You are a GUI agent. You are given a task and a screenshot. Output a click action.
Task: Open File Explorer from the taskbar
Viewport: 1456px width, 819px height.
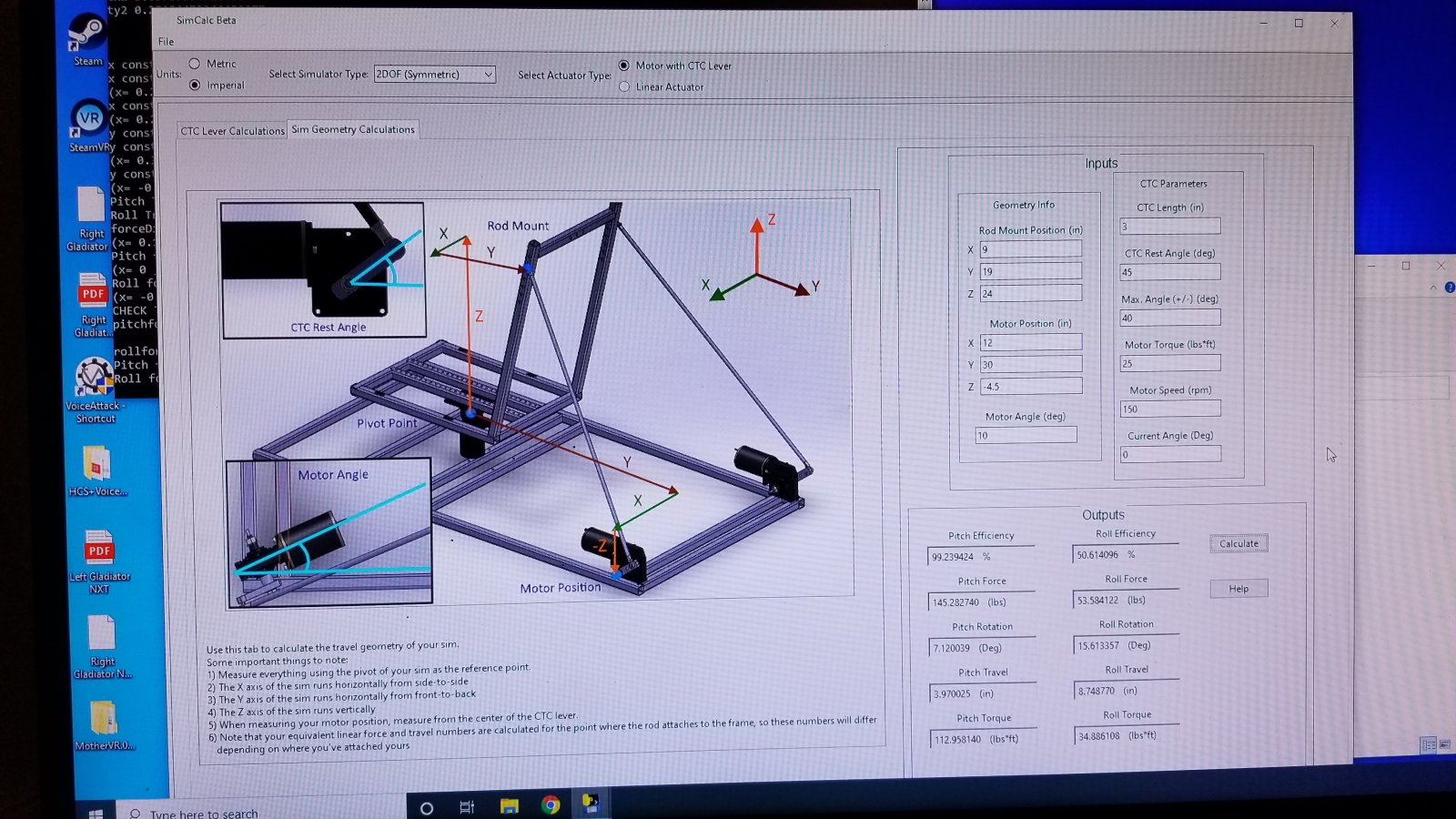[509, 806]
